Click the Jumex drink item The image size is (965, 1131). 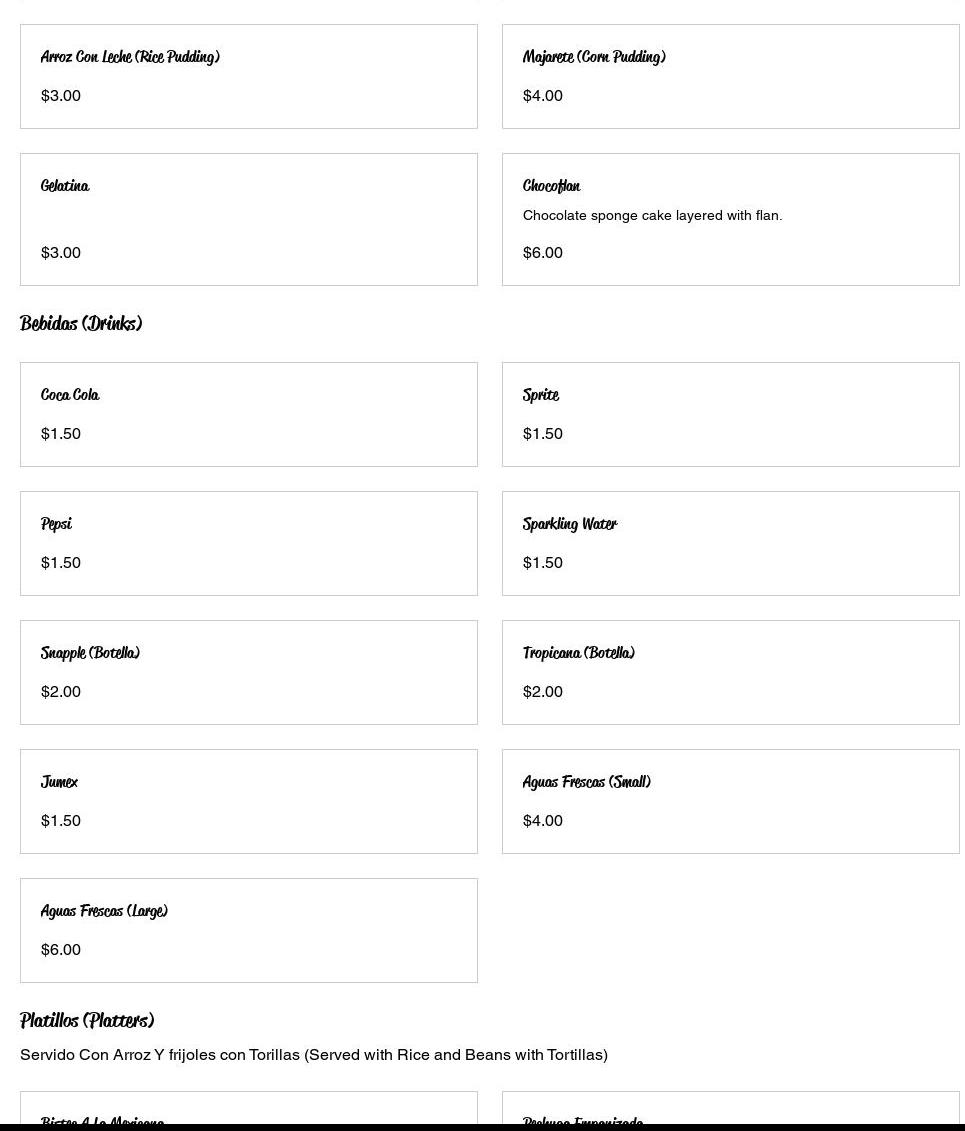[248, 801]
